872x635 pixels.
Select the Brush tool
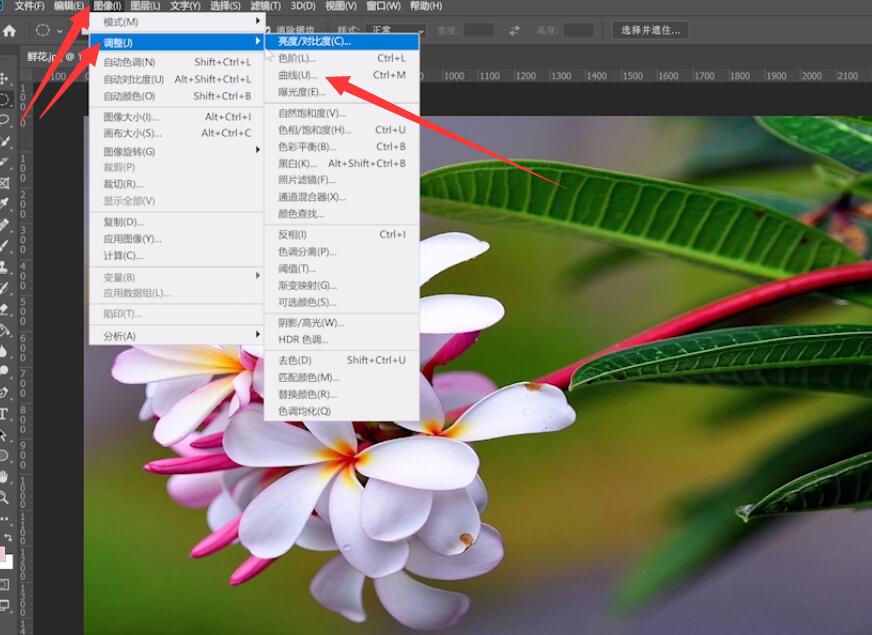[4, 246]
